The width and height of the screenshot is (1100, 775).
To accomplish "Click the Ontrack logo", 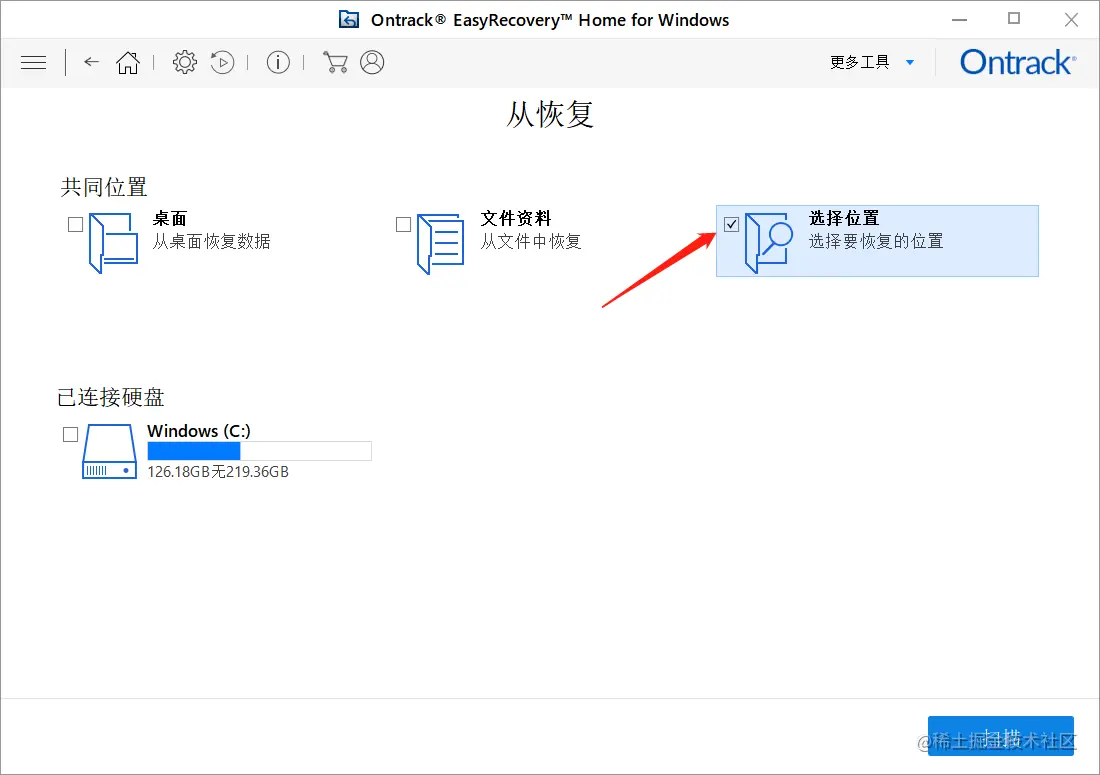I will point(1018,62).
